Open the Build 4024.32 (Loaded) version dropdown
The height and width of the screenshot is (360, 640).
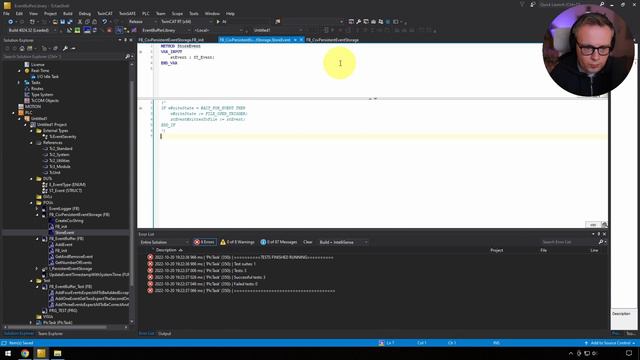tap(34, 30)
